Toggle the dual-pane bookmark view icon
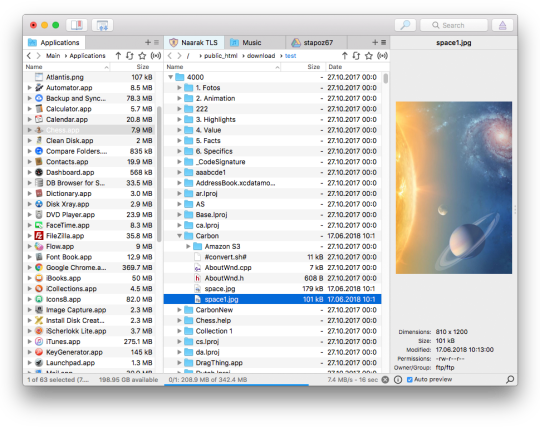540x427 pixels. [x=76, y=25]
